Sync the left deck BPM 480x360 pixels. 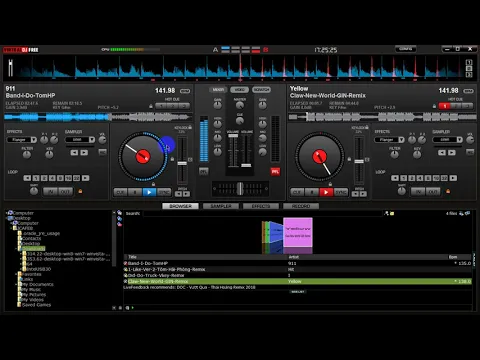(164, 192)
